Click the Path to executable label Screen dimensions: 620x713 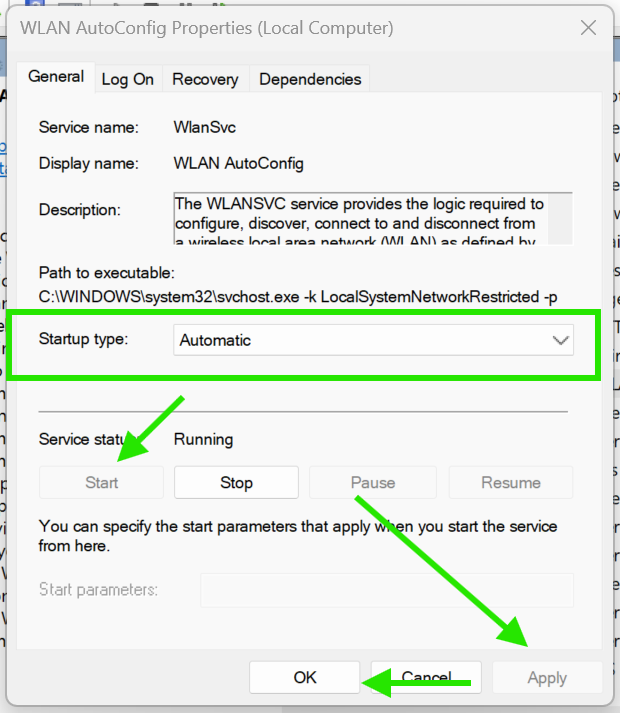[106, 273]
